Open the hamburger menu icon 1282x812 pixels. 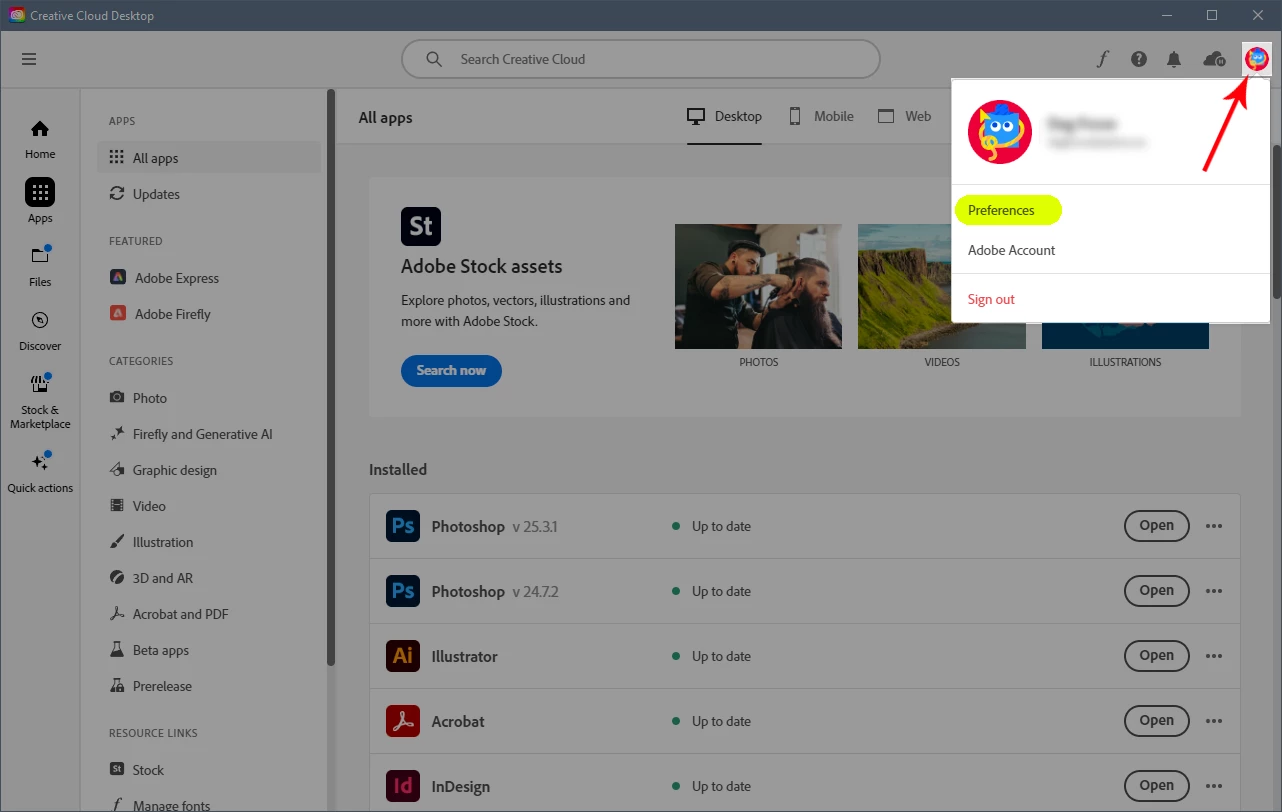[29, 59]
